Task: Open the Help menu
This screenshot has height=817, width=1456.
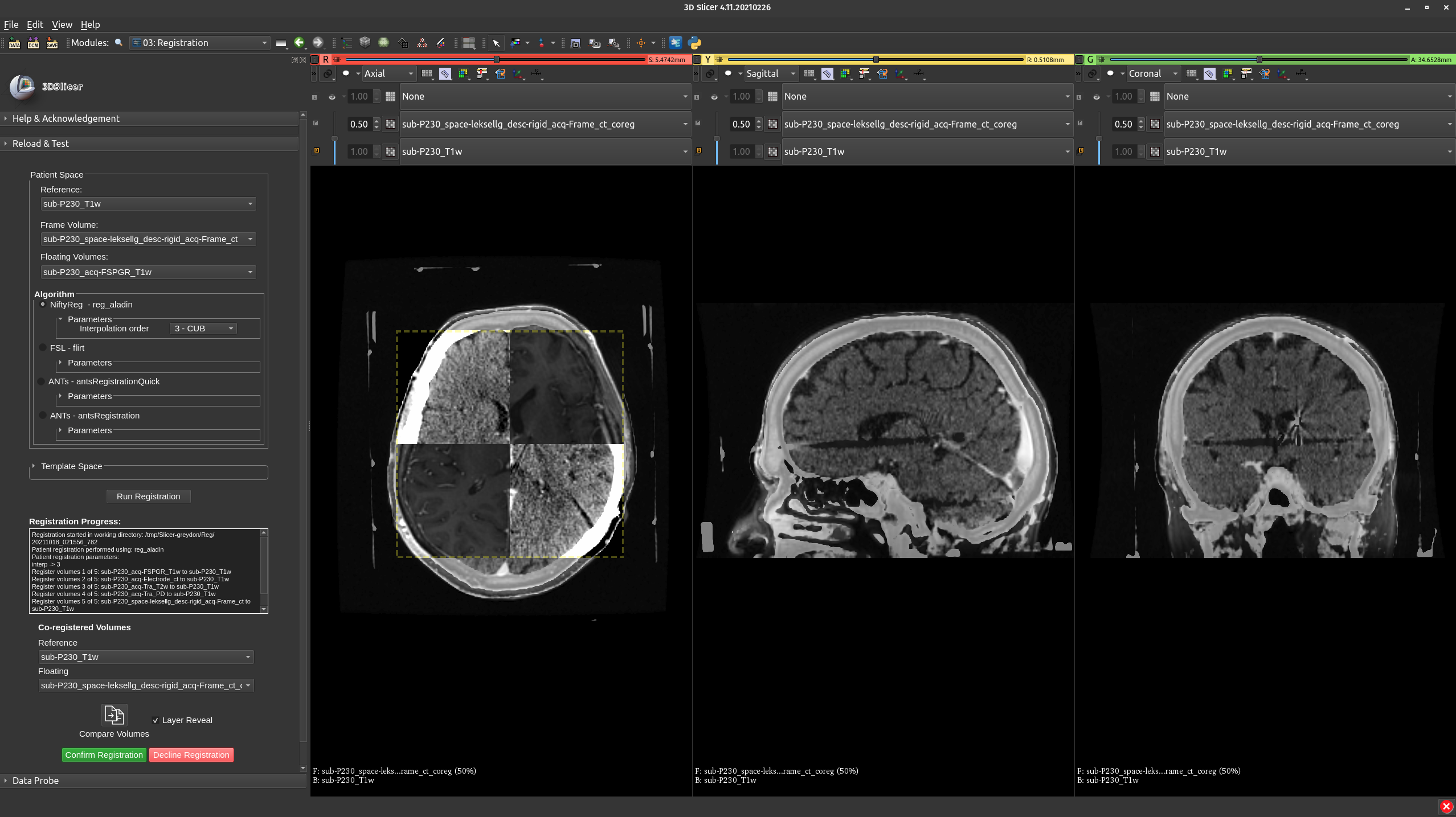Action: click(x=90, y=24)
